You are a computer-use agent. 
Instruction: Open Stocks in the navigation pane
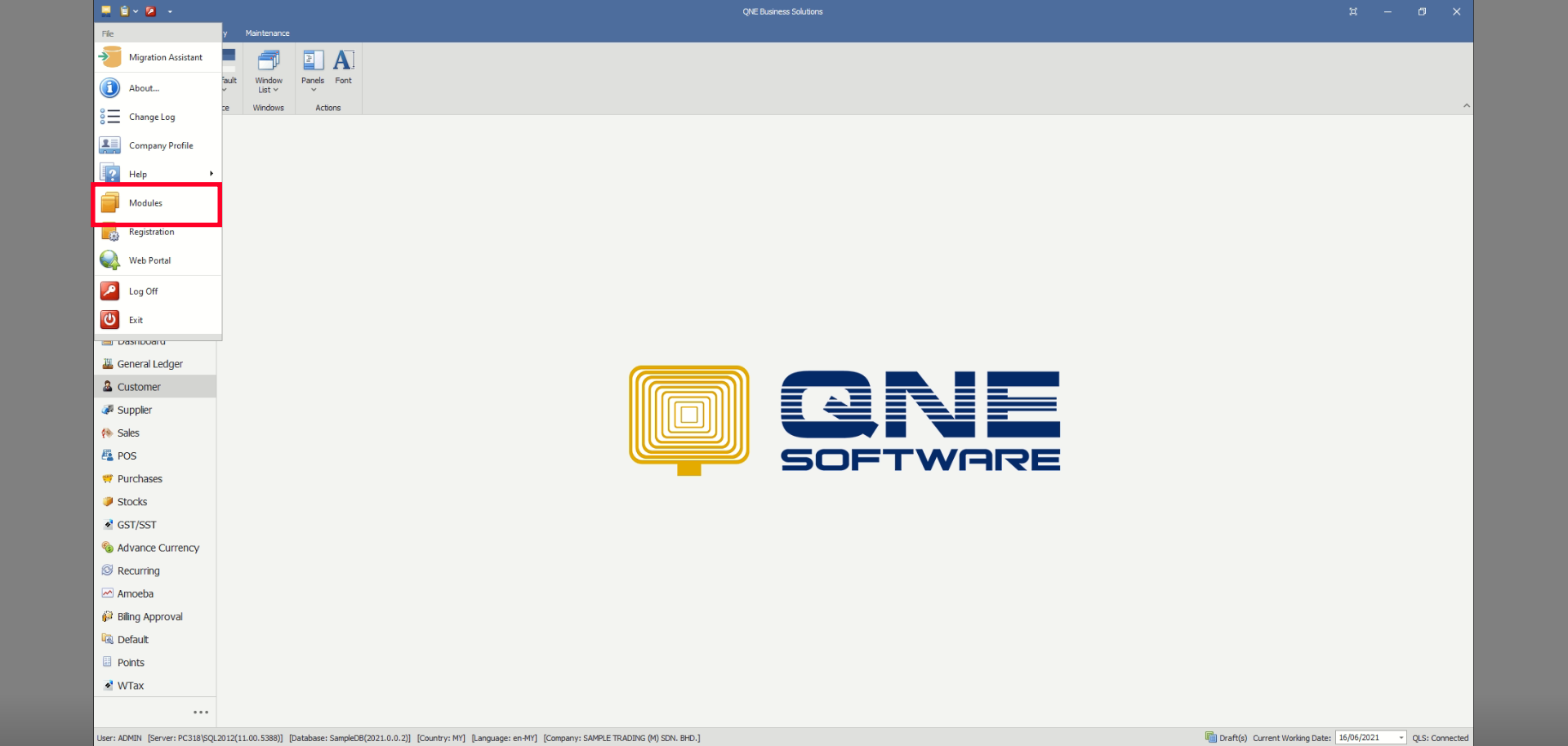(x=155, y=502)
